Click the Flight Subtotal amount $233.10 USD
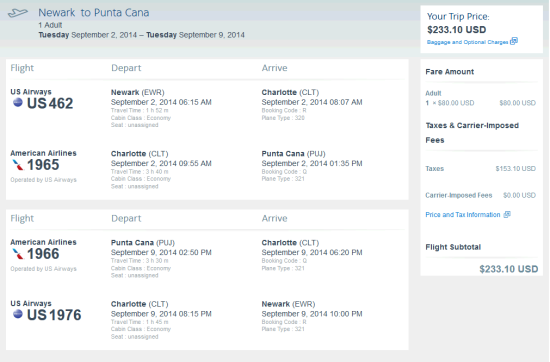Screen dimensions: 550x362 pyautogui.click(x=509, y=269)
